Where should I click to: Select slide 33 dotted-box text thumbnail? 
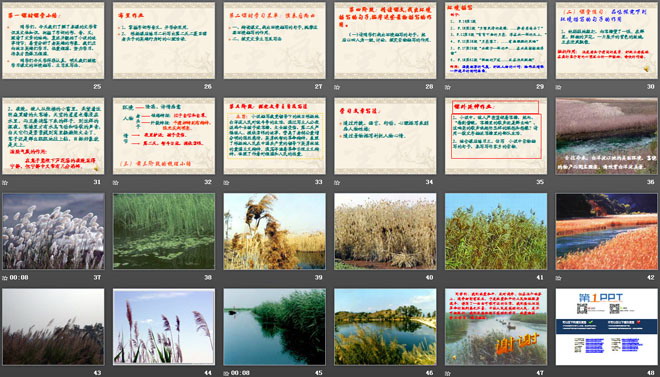[274, 136]
